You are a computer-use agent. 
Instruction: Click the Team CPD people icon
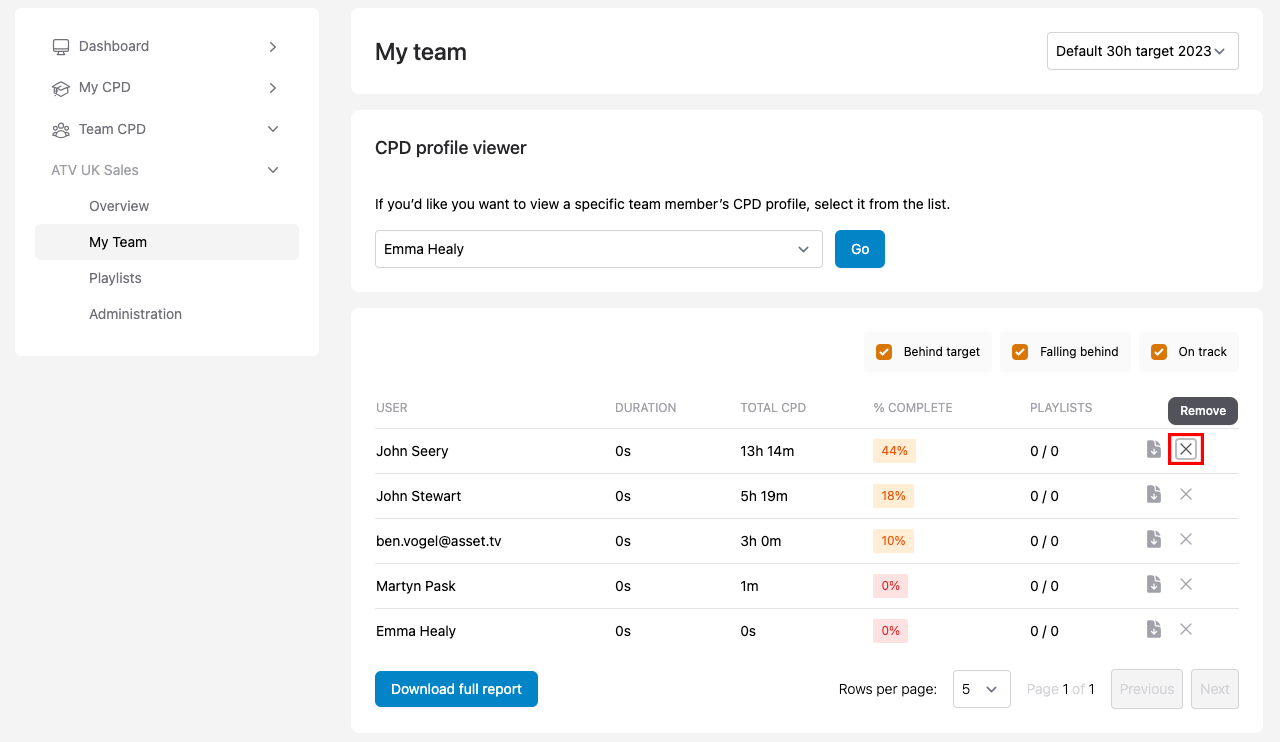pos(60,129)
